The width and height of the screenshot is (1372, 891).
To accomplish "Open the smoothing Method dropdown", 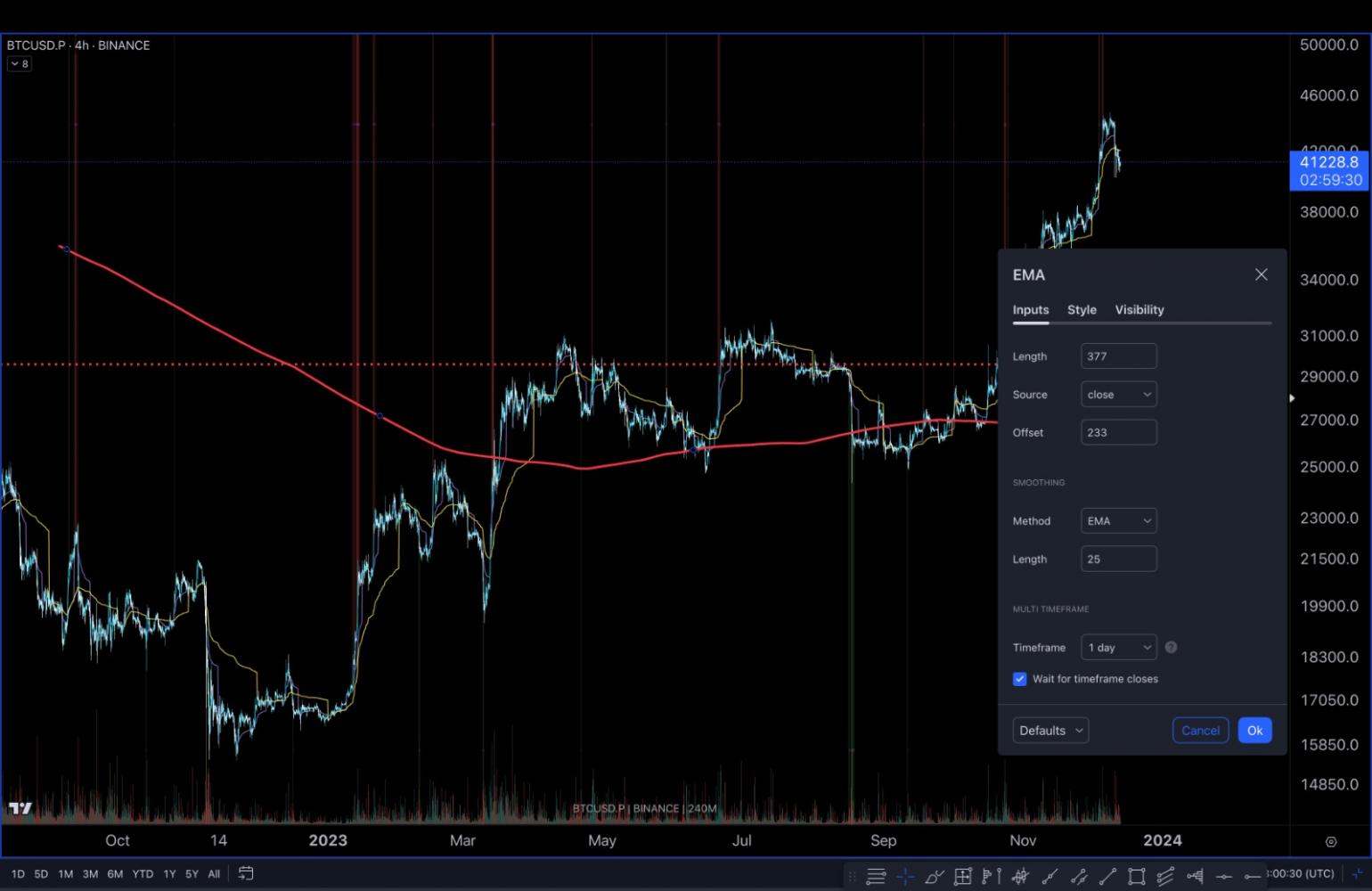I will point(1119,521).
